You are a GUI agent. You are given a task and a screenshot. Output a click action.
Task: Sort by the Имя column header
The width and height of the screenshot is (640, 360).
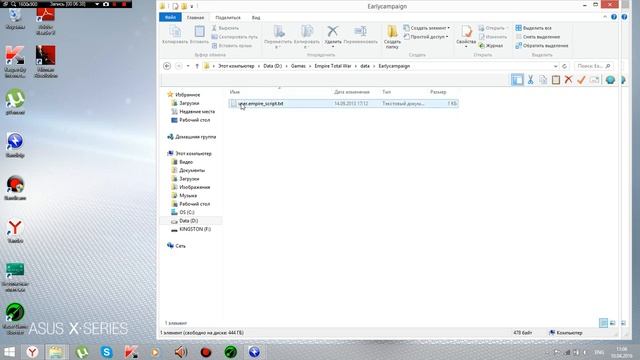pyautogui.click(x=235, y=92)
